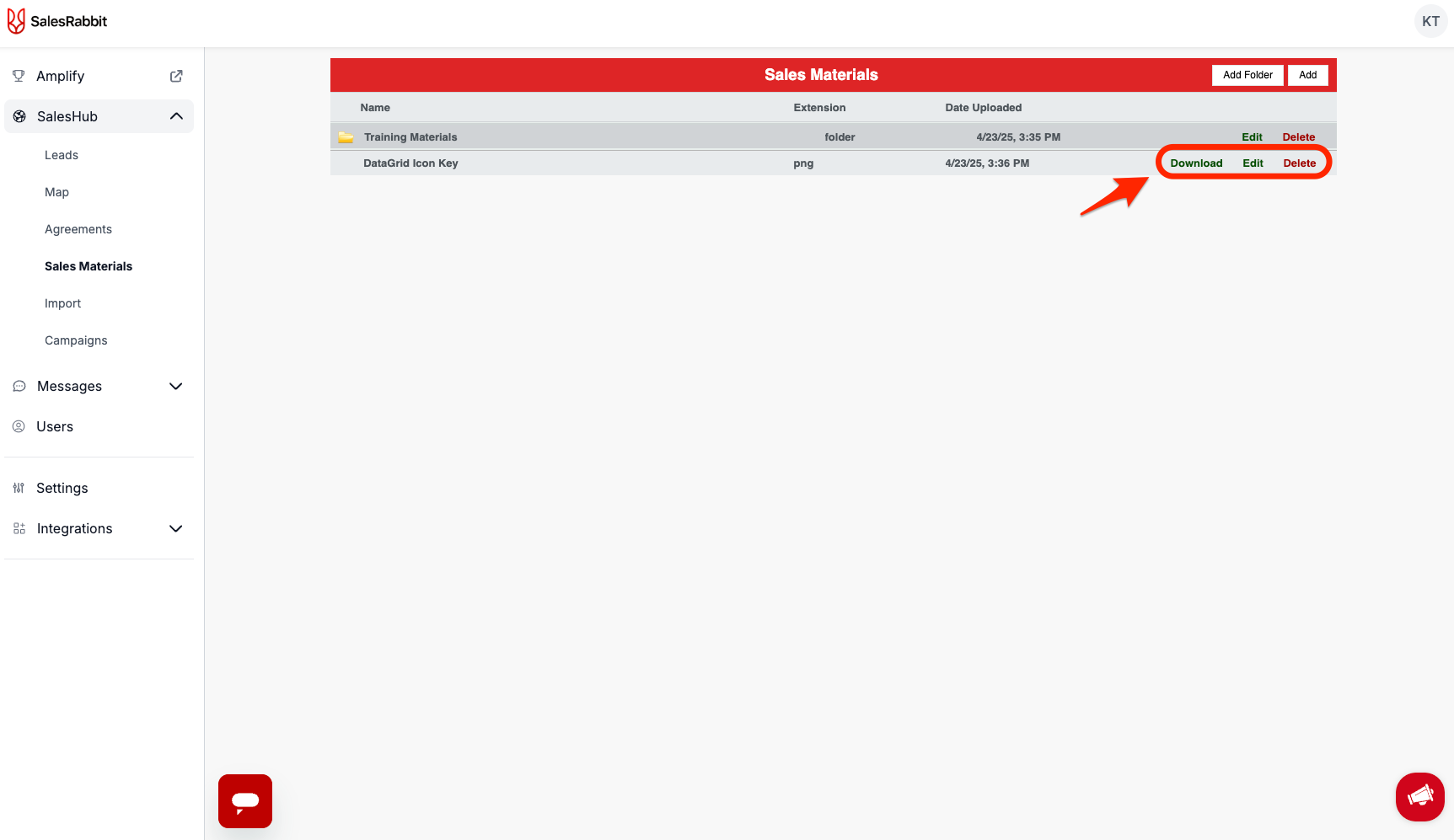Open Settings from the sidebar

coord(62,488)
